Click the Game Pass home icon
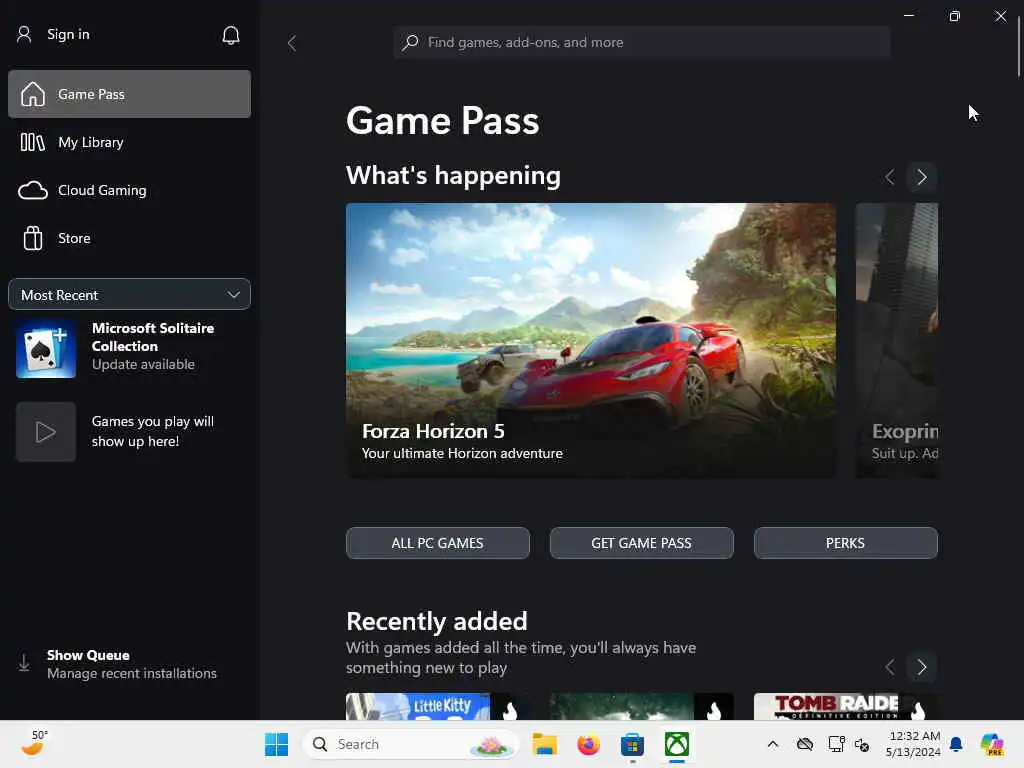Viewport: 1024px width, 768px height. (x=33, y=94)
